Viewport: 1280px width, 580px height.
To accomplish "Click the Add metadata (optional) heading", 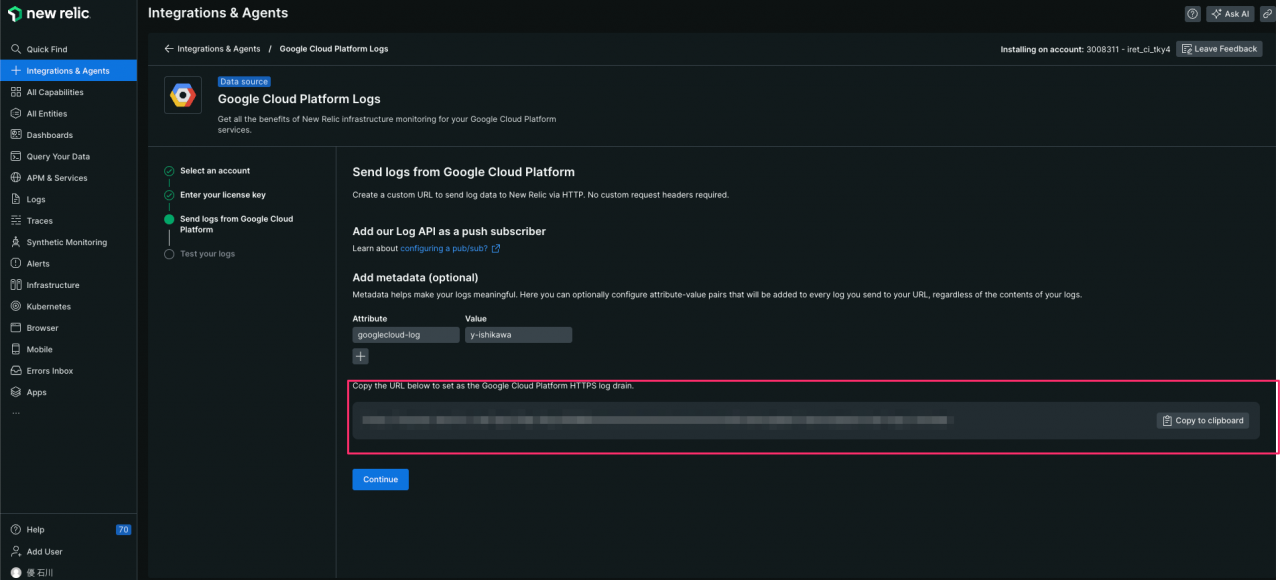I will click(x=415, y=277).
